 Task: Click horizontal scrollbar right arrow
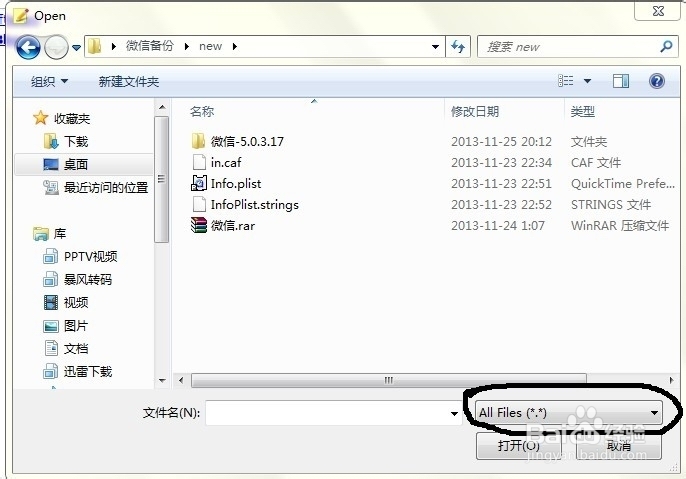pos(671,380)
